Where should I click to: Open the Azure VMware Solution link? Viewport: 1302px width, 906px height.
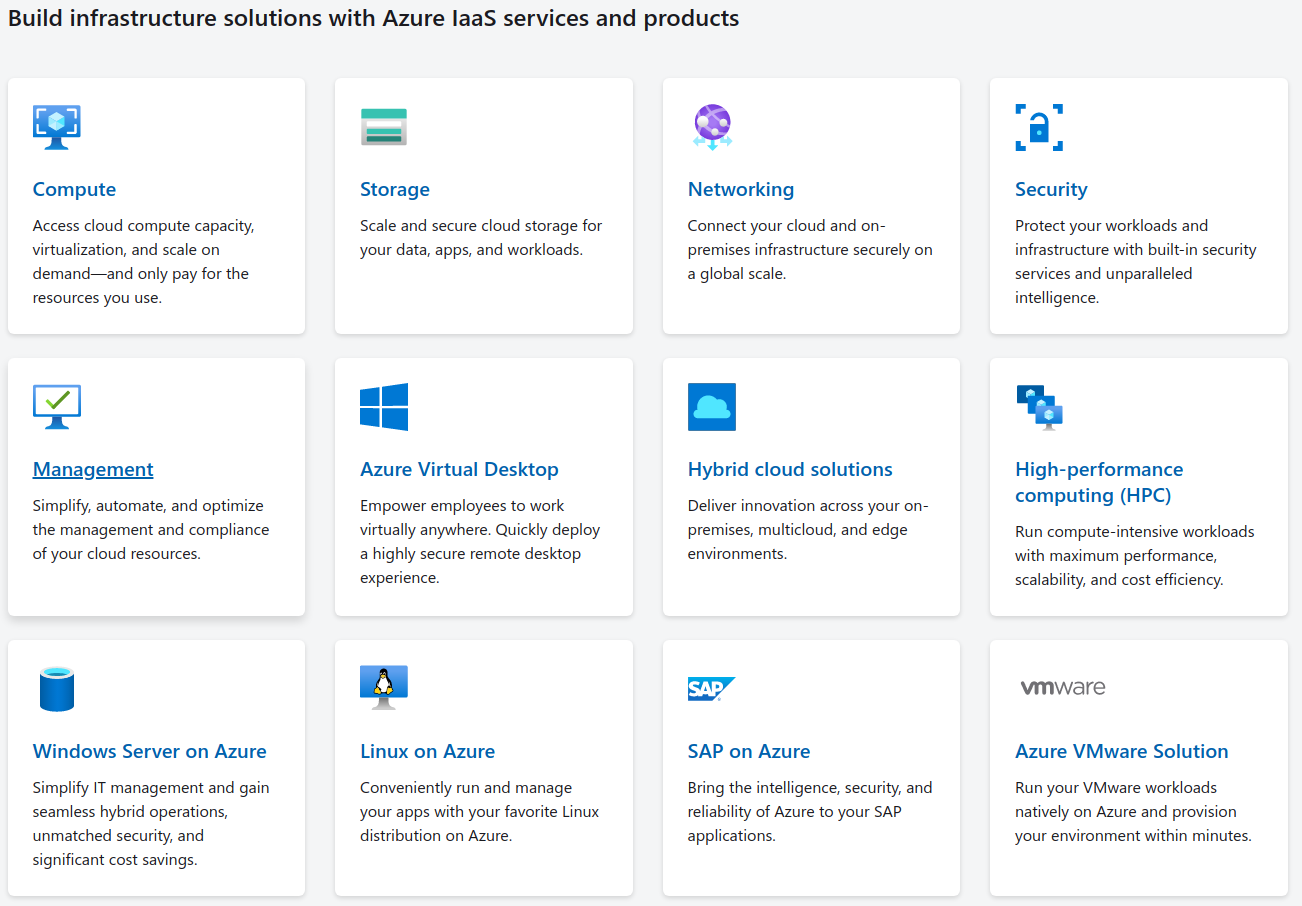tap(1121, 751)
